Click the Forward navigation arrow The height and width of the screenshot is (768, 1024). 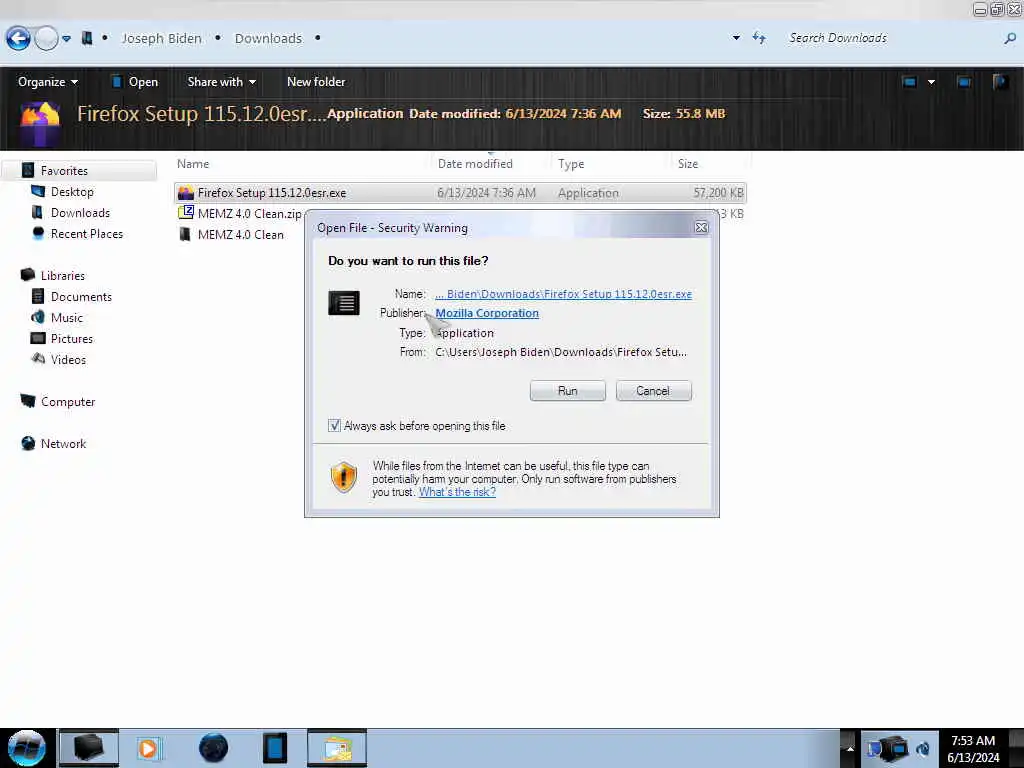(x=46, y=39)
